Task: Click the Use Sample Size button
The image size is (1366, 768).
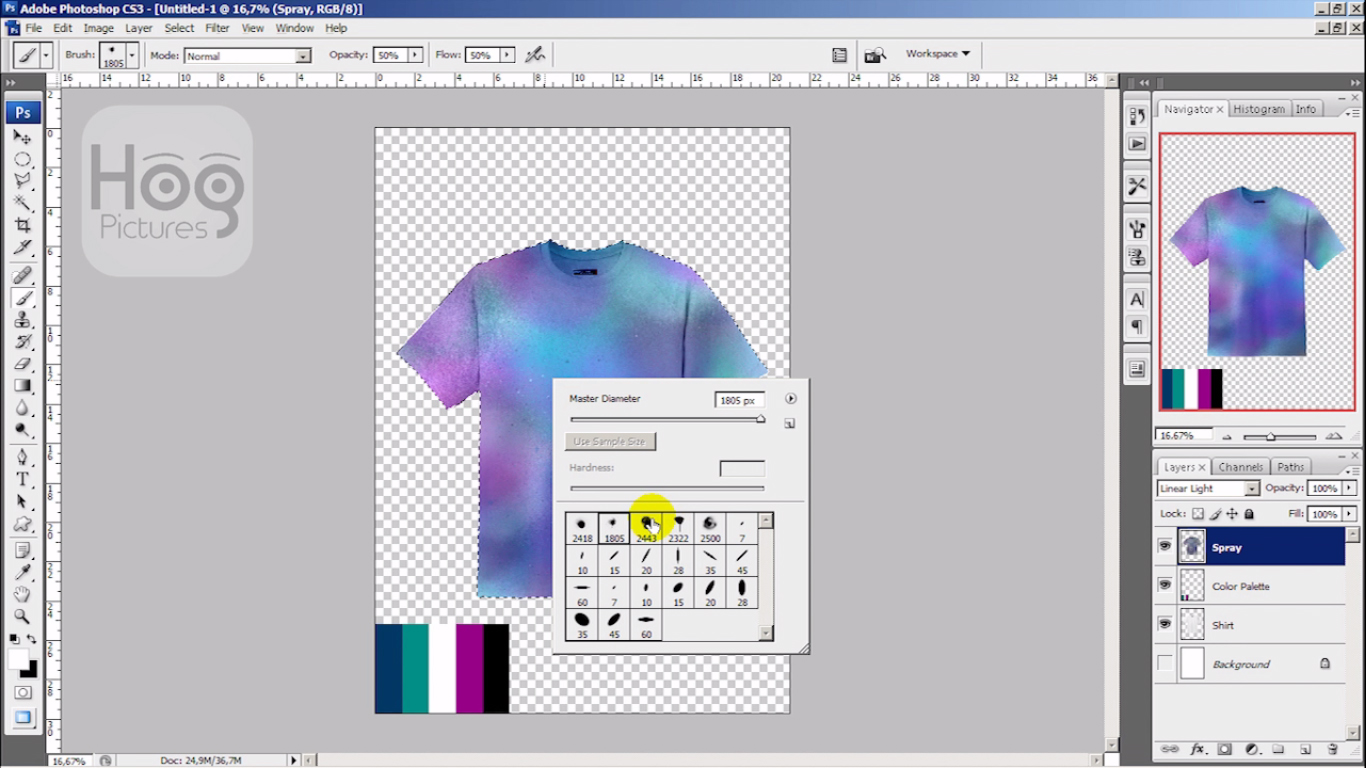Action: click(610, 441)
